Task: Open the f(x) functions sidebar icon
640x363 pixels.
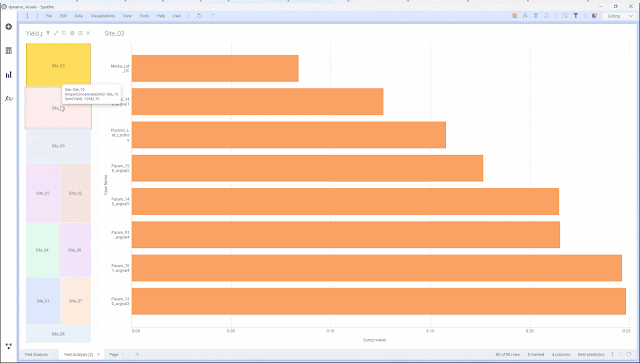Action: tap(9, 98)
